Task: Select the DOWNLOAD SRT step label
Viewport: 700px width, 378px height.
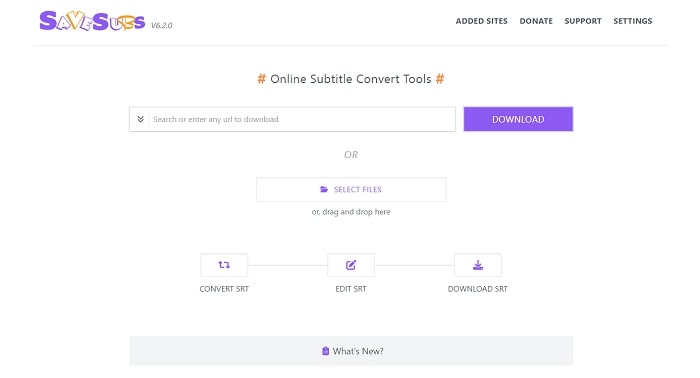Action: pyautogui.click(x=478, y=289)
